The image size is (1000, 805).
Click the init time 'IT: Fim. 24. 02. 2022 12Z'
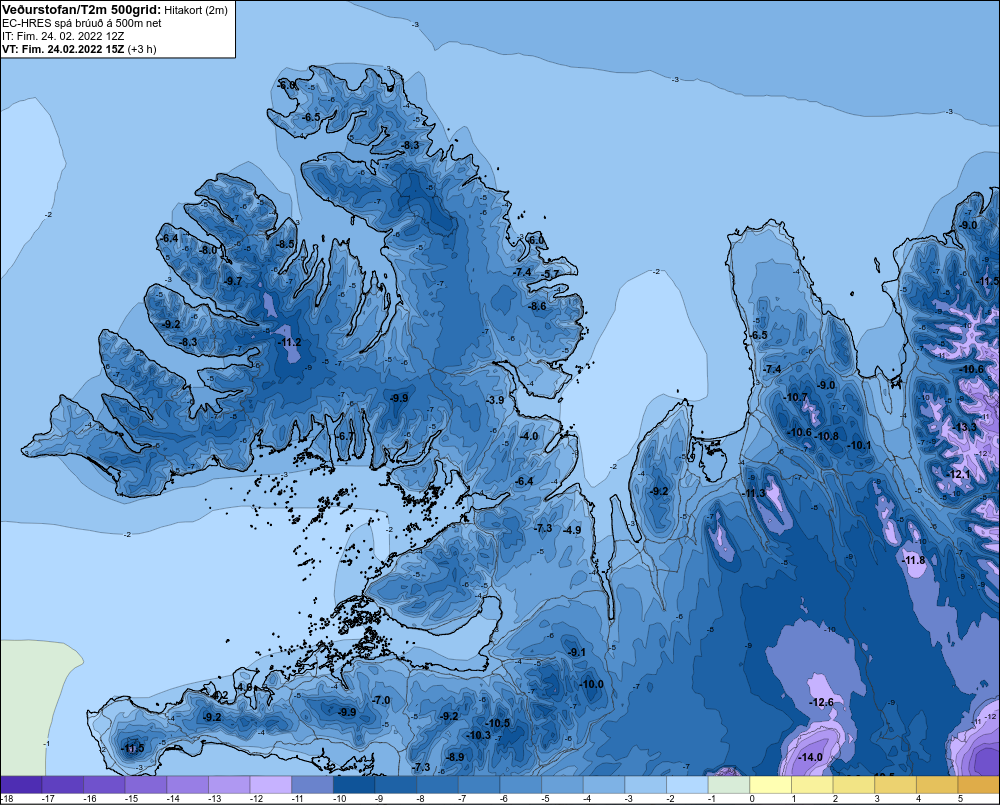click(x=64, y=36)
